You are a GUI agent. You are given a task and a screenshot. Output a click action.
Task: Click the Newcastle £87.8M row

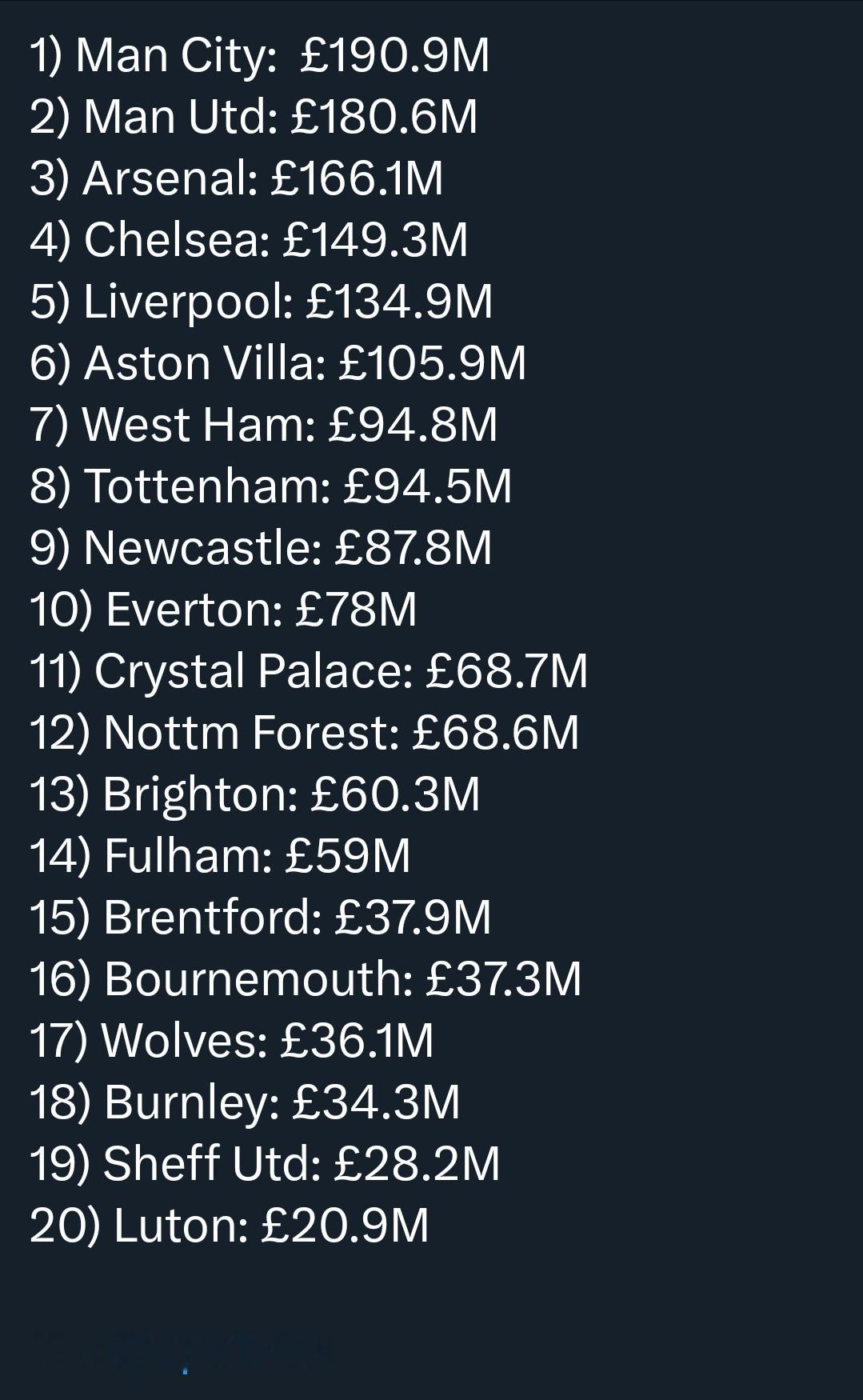[262, 549]
